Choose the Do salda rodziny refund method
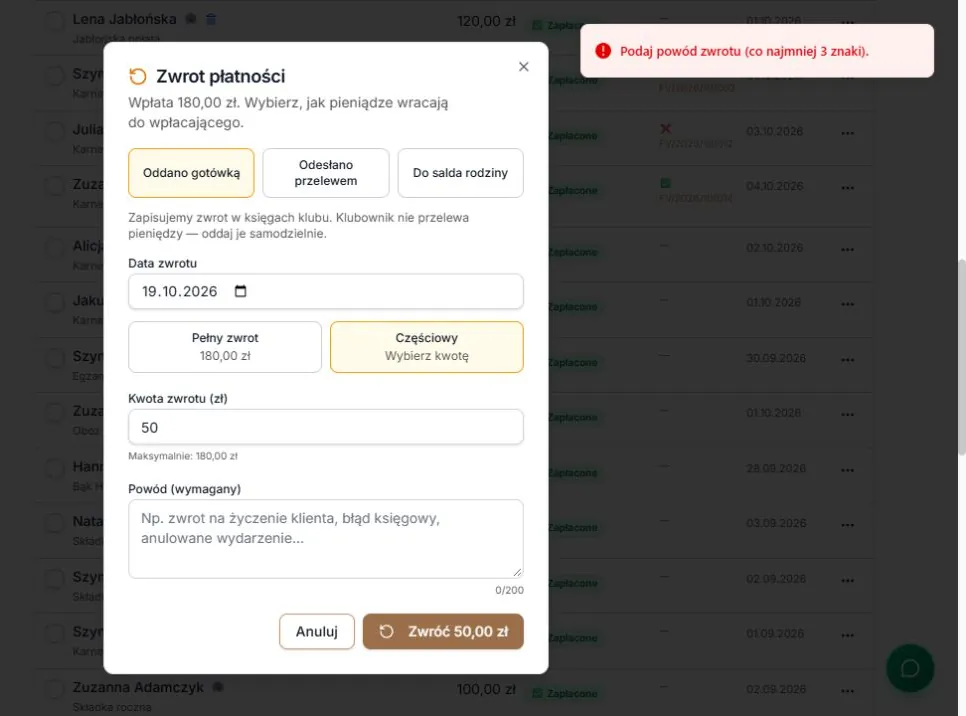The width and height of the screenshot is (966, 716). pos(460,173)
